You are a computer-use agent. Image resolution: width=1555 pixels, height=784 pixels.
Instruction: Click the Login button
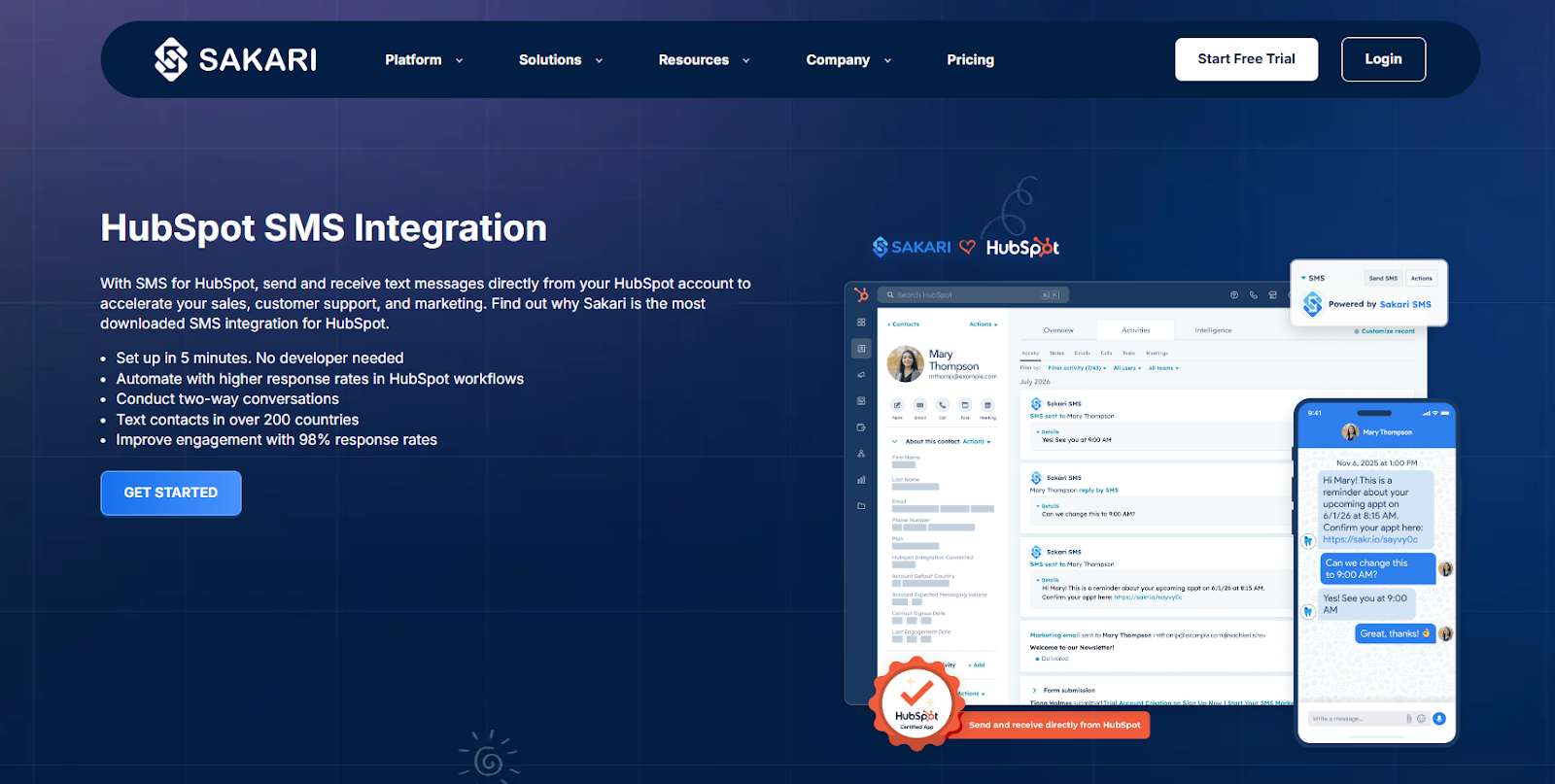[x=1383, y=59]
